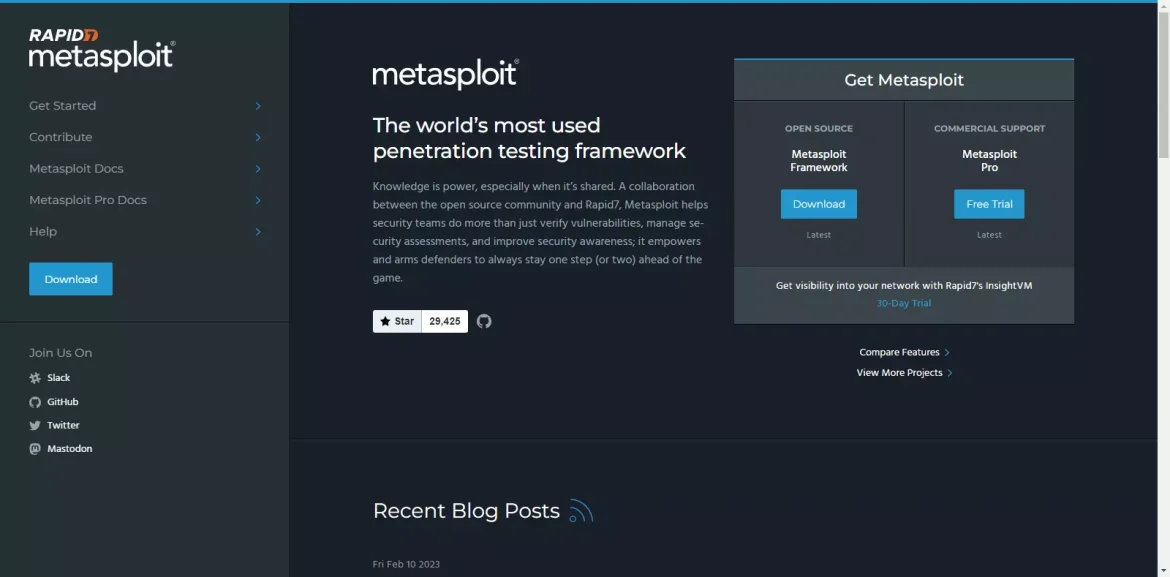Open the Help menu item
Image resolution: width=1170 pixels, height=577 pixels.
click(43, 231)
